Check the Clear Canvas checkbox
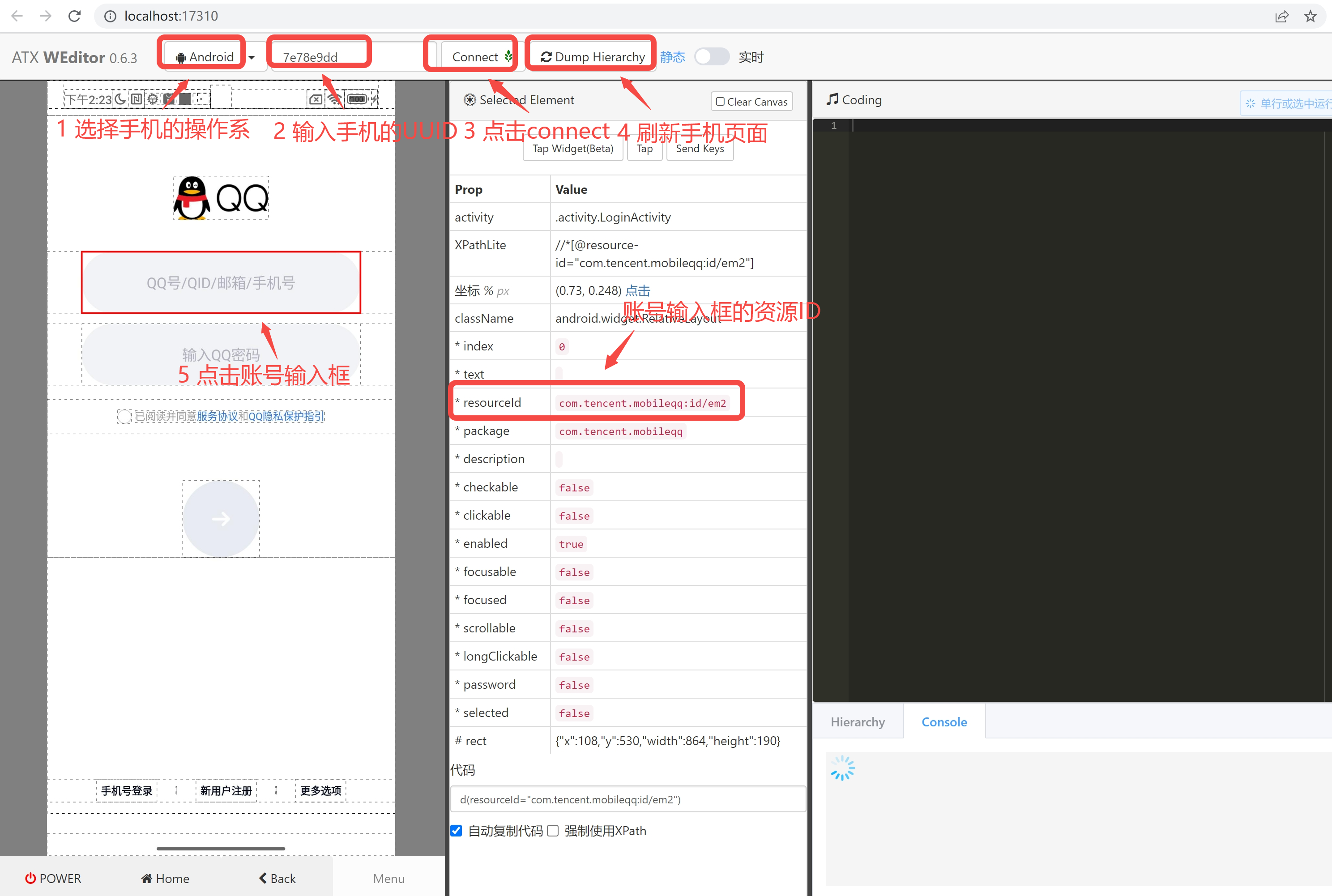The height and width of the screenshot is (896, 1332). (720, 102)
